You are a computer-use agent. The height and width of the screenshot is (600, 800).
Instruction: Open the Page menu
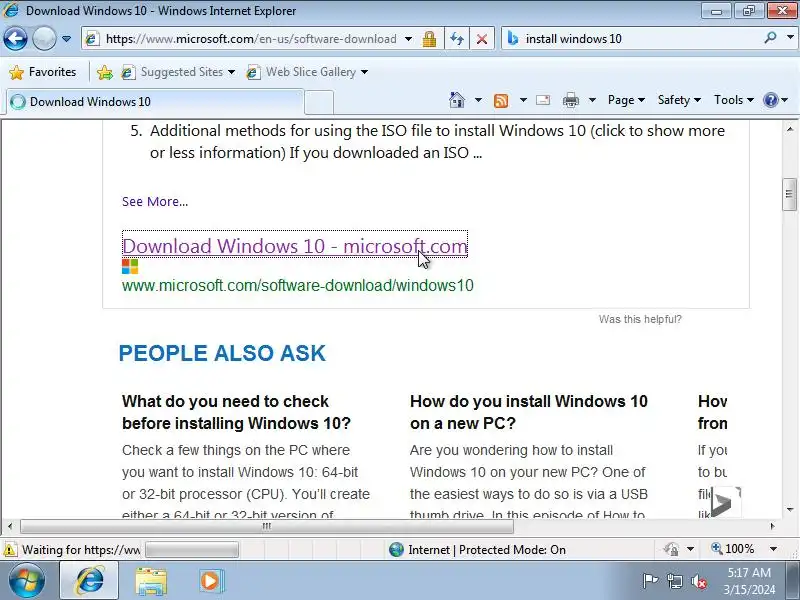point(626,100)
